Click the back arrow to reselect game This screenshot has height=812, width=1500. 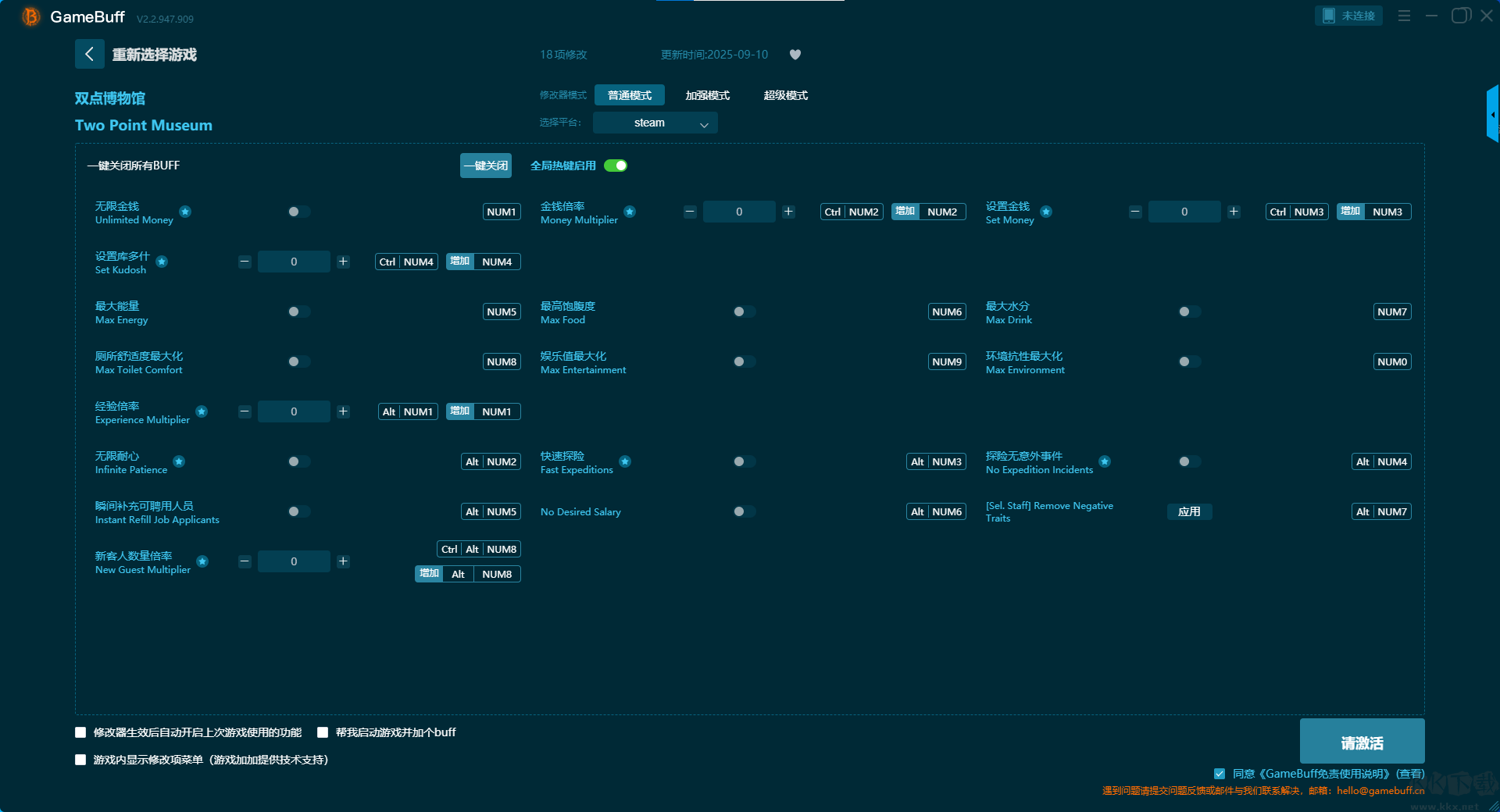coord(89,54)
